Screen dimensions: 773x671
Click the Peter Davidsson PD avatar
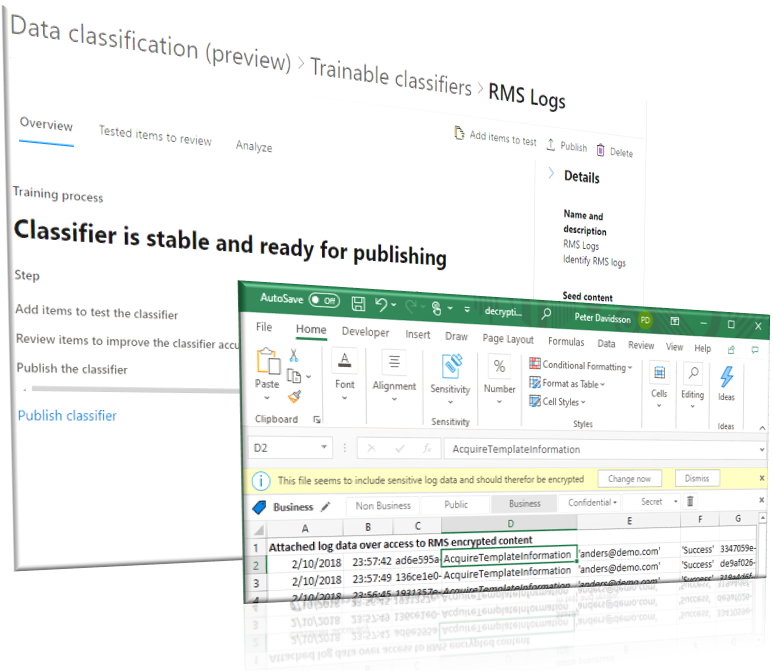click(645, 320)
